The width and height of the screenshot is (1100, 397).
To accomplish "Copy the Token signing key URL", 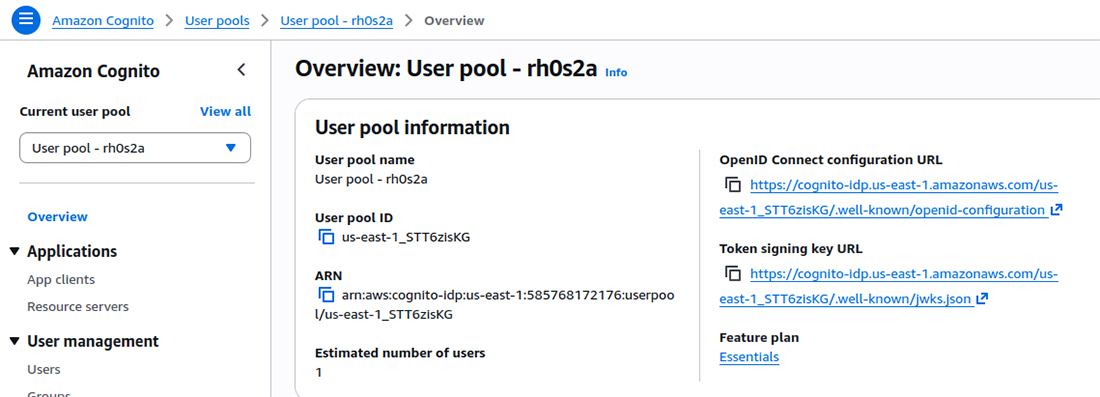I will (x=732, y=274).
